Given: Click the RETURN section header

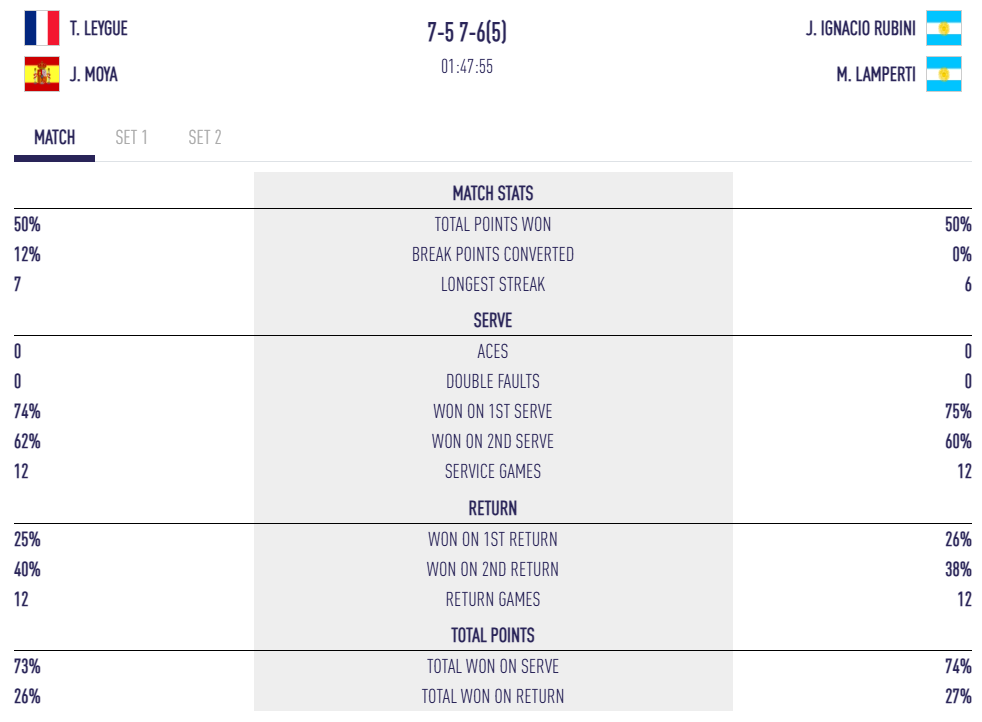Looking at the screenshot, I should point(493,508).
